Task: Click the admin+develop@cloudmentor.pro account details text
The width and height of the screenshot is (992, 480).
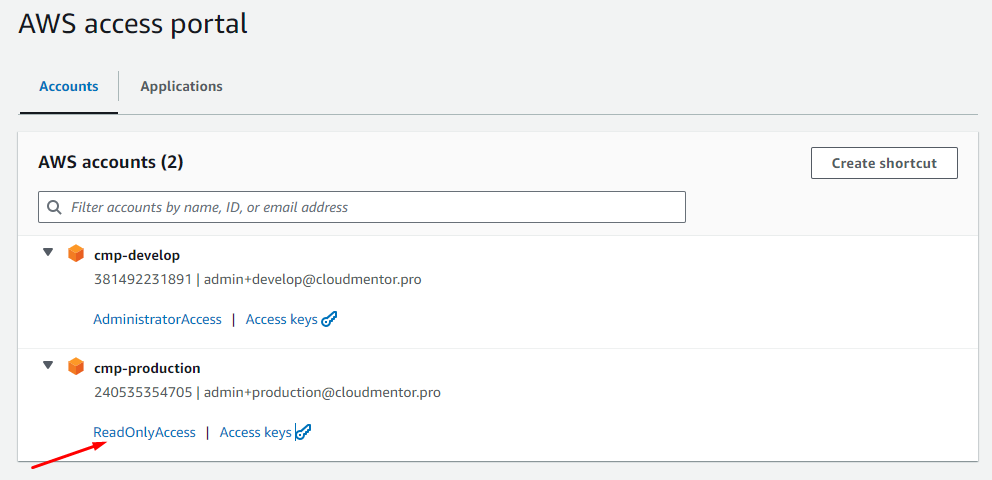Action: [x=313, y=279]
